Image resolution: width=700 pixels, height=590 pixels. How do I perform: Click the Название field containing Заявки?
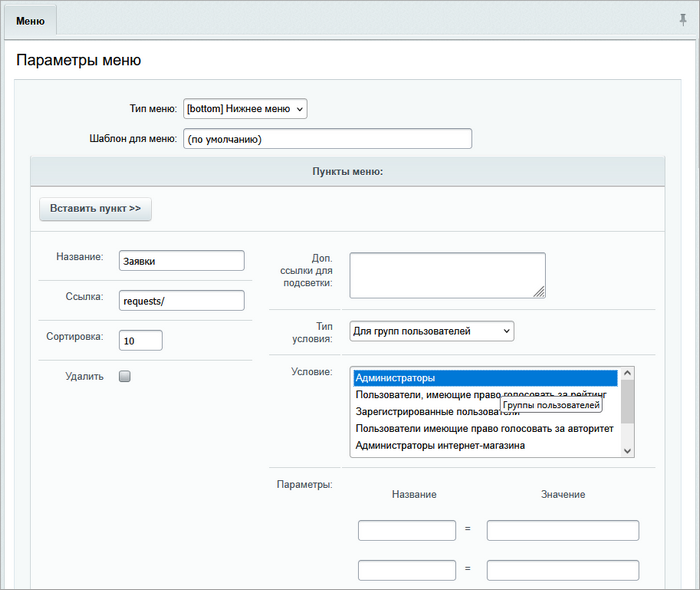pyautogui.click(x=181, y=260)
